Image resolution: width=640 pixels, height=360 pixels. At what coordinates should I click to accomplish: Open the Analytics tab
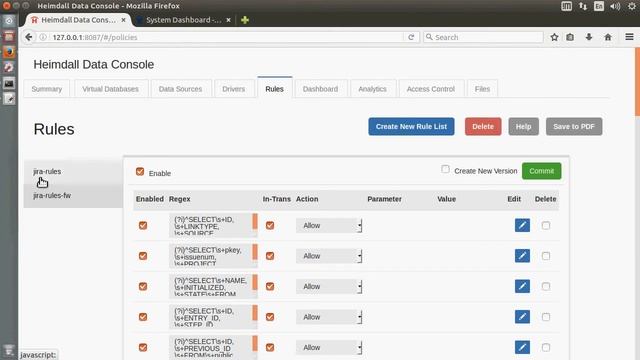[372, 89]
